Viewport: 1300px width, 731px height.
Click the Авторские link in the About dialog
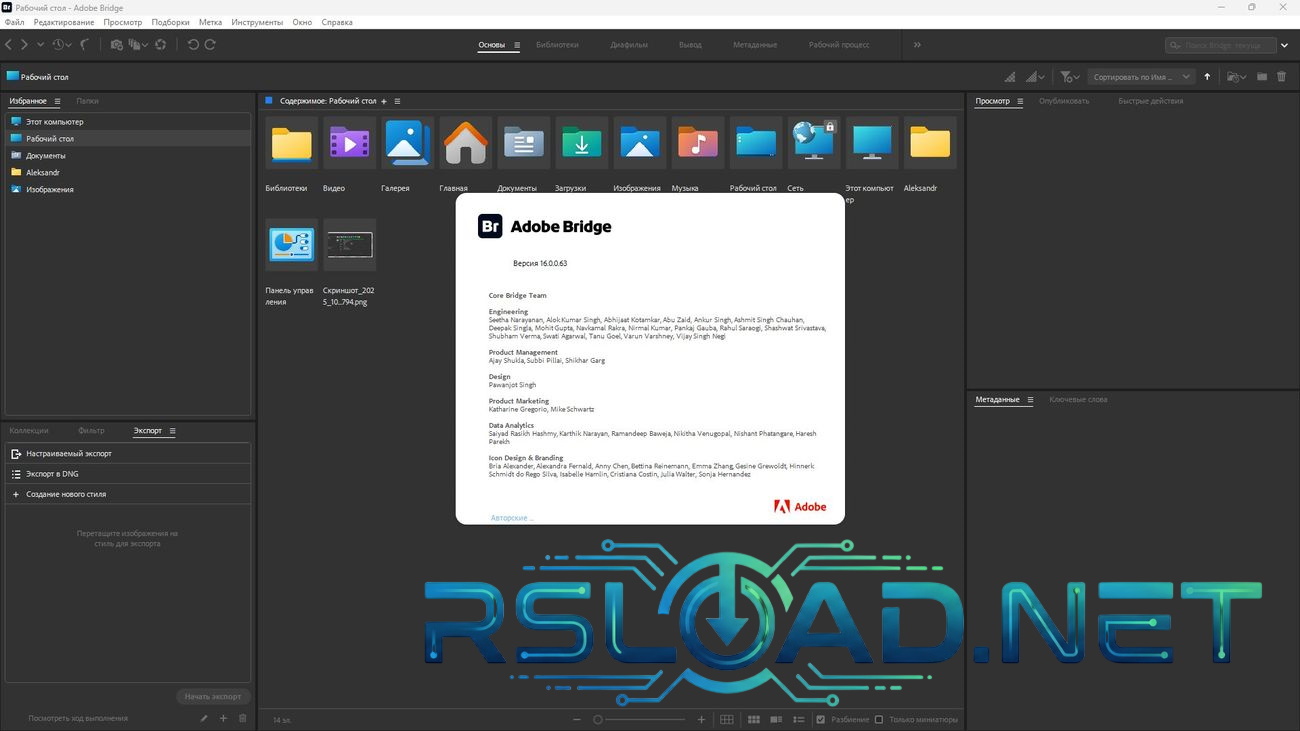(x=510, y=517)
